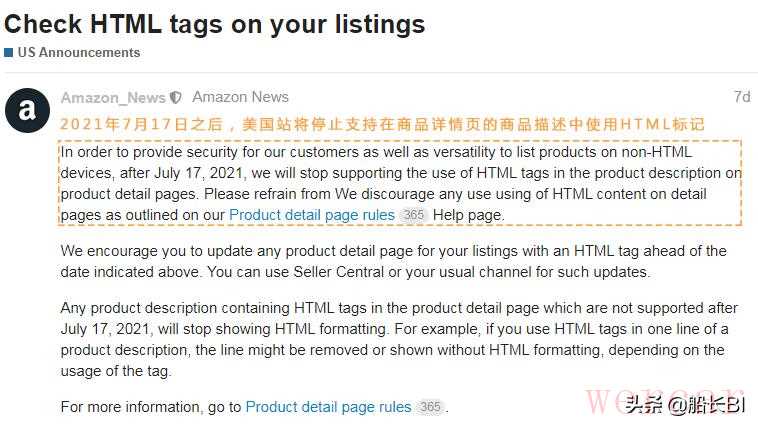Image resolution: width=758 pixels, height=427 pixels.
Task: Click the orange Chinese annotation line
Action: coord(383,125)
